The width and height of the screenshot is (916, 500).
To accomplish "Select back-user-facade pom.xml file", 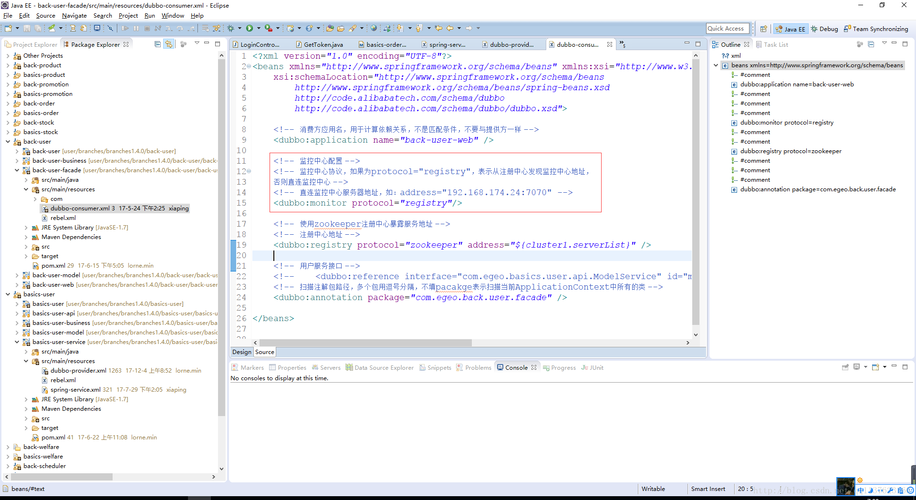I will 93,265.
